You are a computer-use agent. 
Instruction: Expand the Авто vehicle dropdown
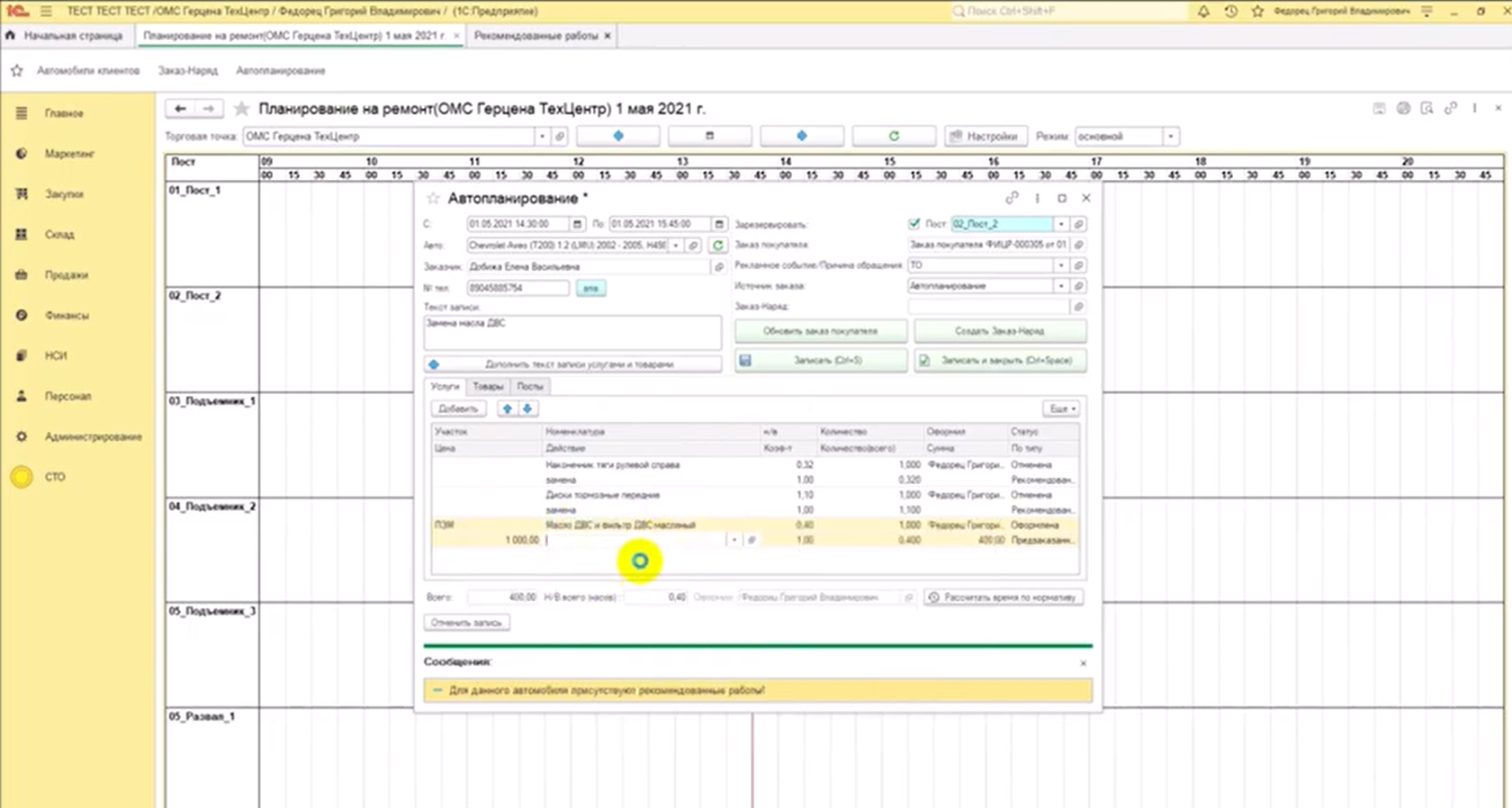point(676,245)
